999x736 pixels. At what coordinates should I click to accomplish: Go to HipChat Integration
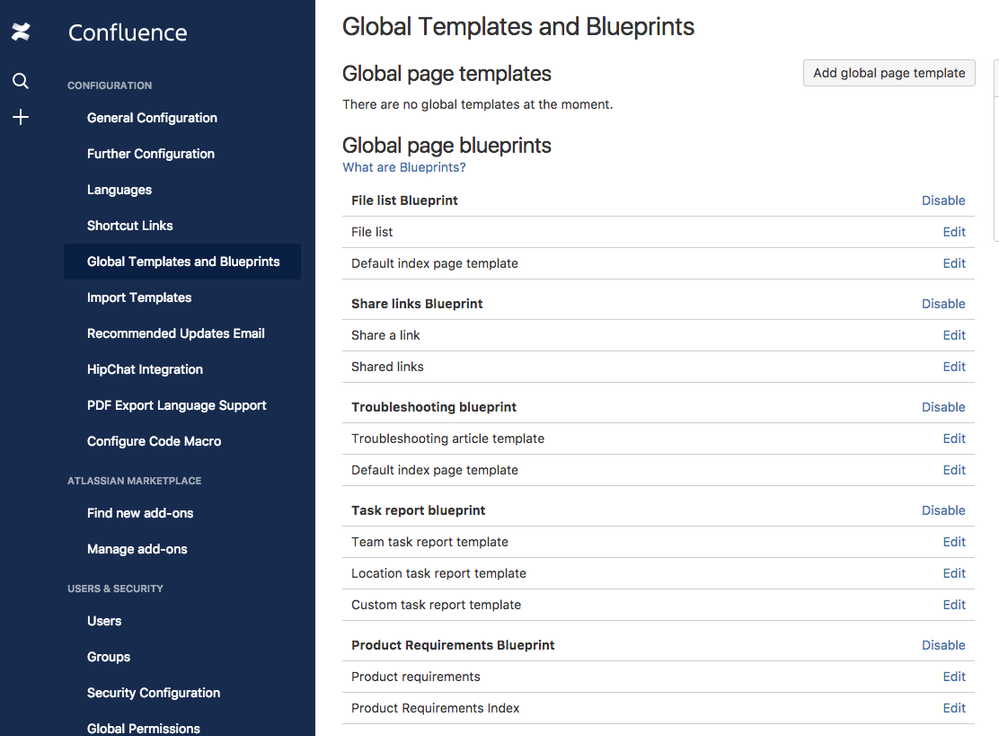pos(145,370)
